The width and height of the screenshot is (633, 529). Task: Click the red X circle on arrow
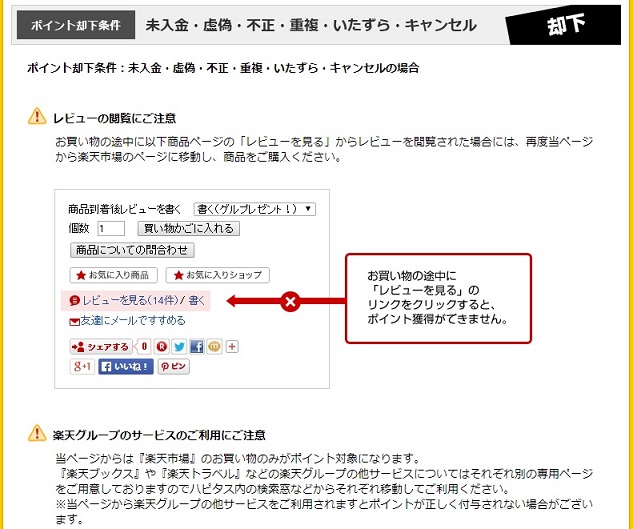290,301
